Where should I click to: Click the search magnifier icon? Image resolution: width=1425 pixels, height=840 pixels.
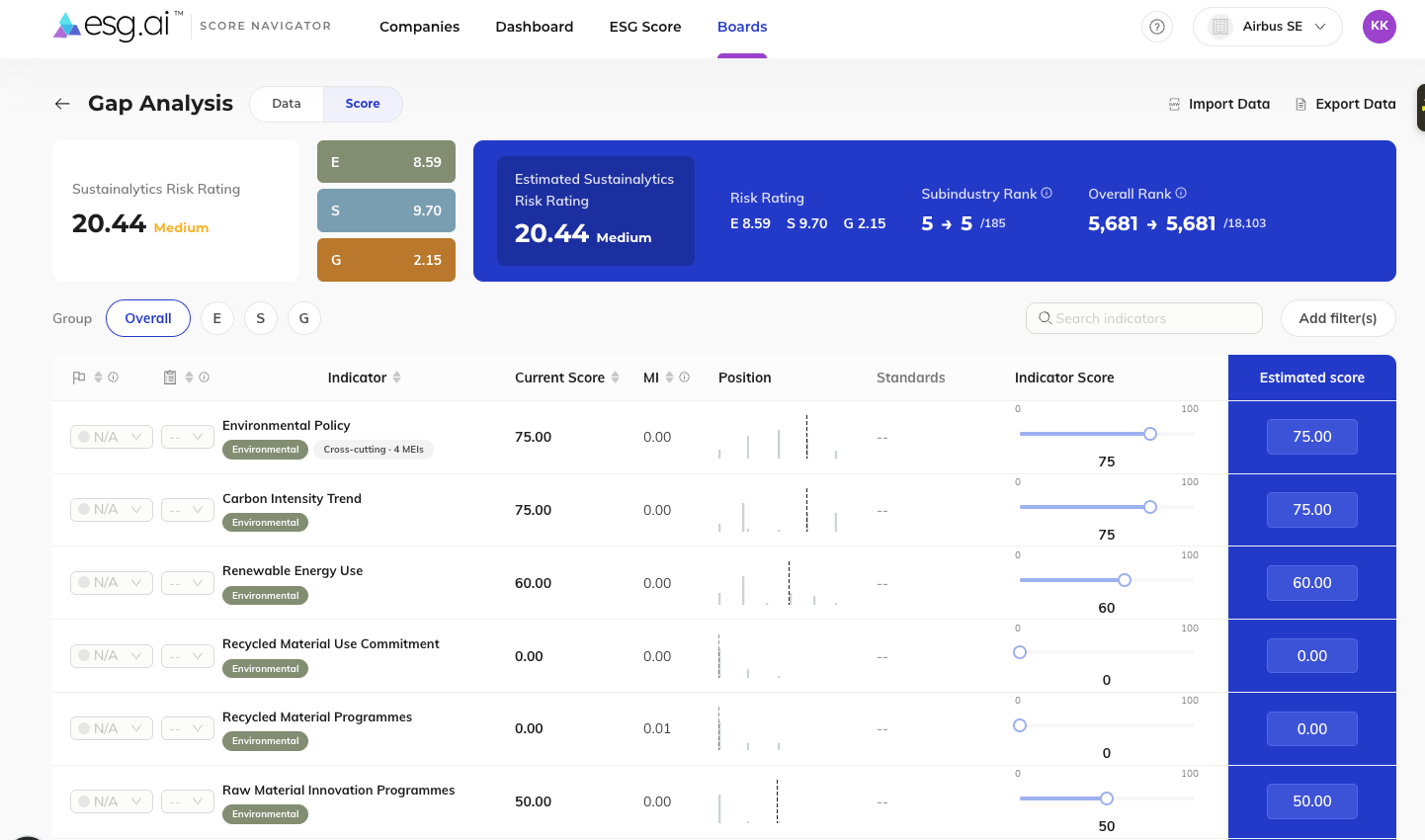point(1045,318)
